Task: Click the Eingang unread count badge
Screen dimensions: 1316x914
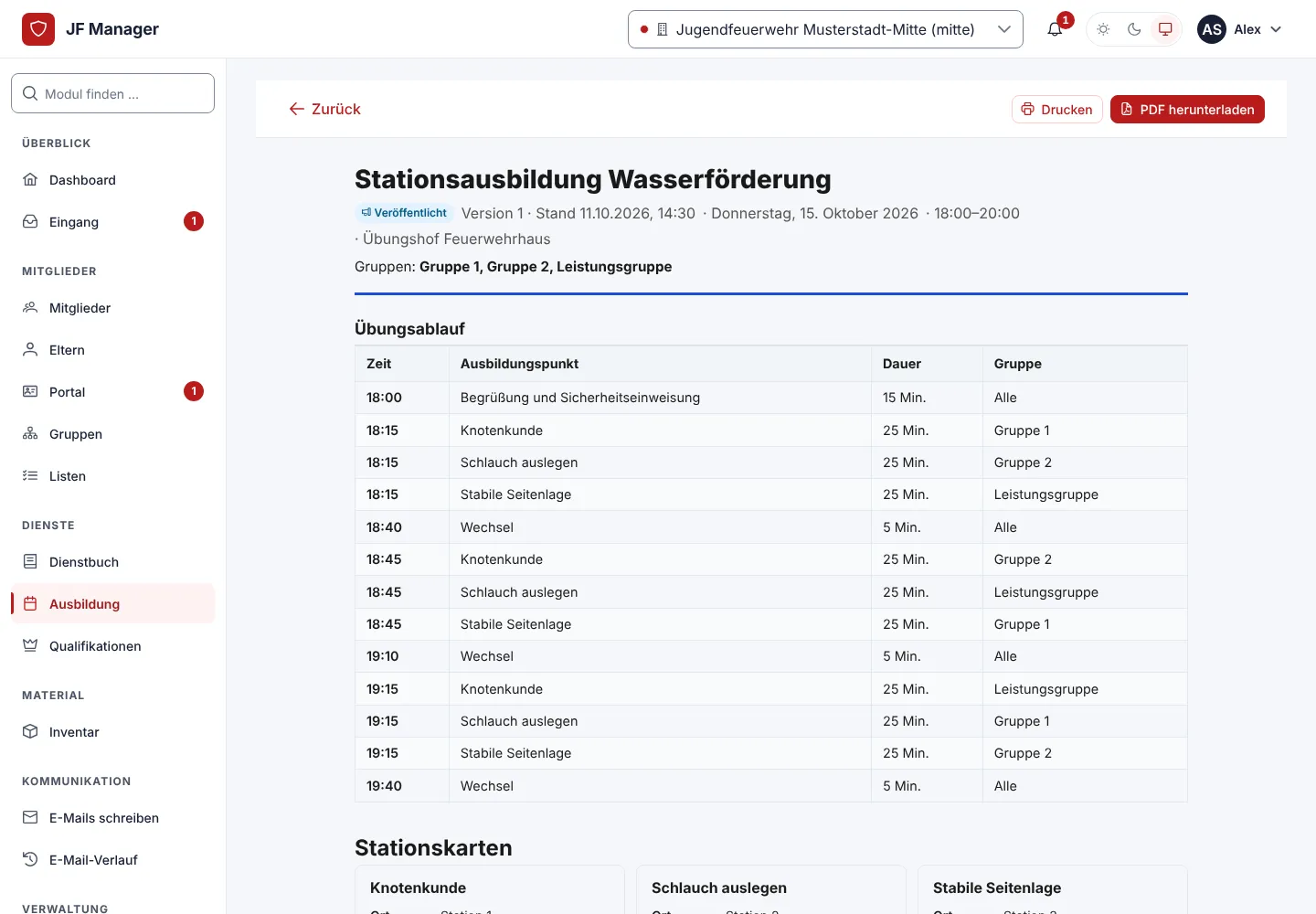Action: 194,221
